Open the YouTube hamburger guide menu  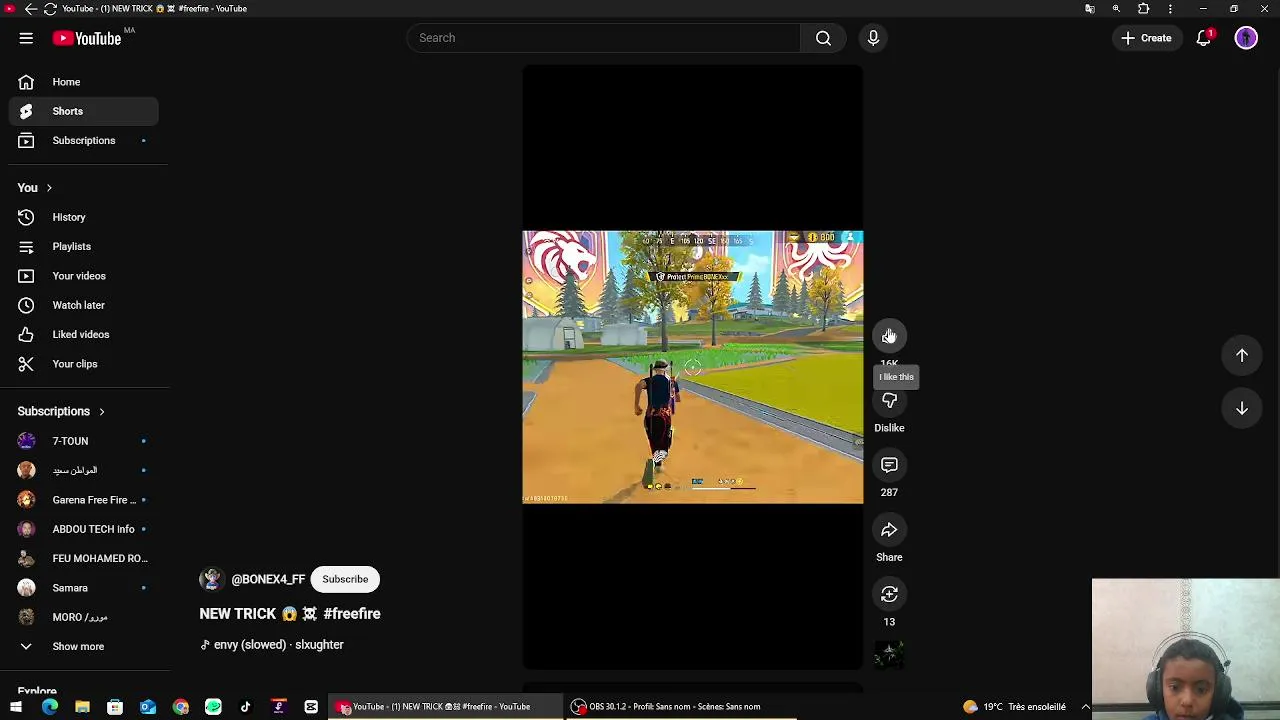click(26, 38)
